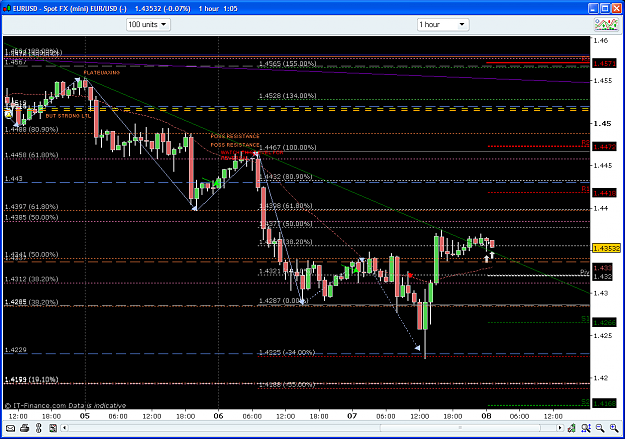Click the alert bell icon on chart

point(8,114)
